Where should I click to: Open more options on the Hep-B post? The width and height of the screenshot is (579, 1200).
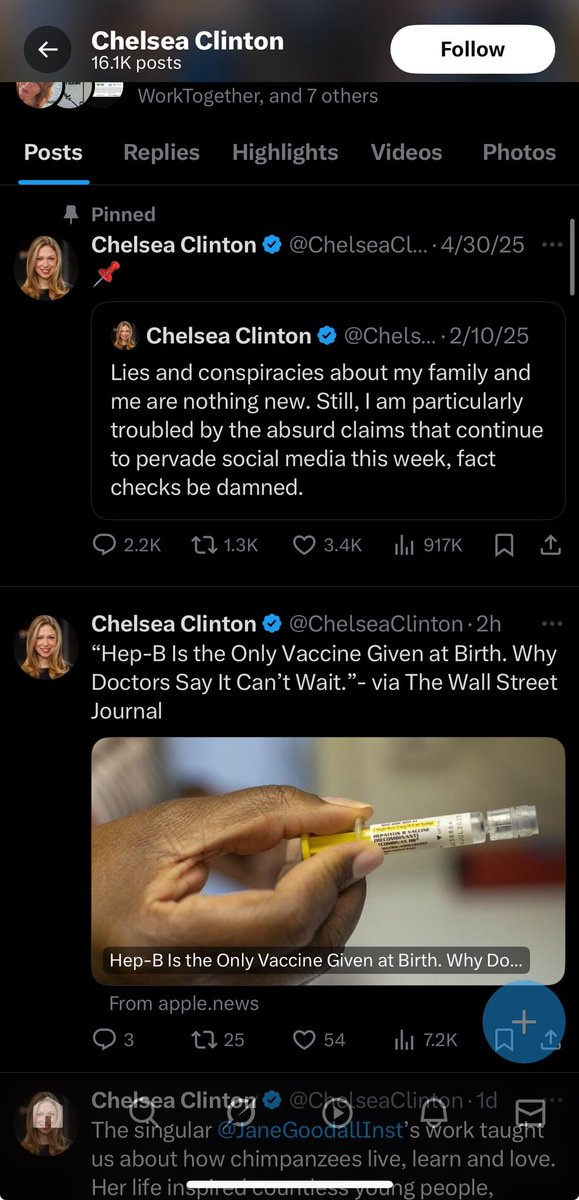coord(552,623)
